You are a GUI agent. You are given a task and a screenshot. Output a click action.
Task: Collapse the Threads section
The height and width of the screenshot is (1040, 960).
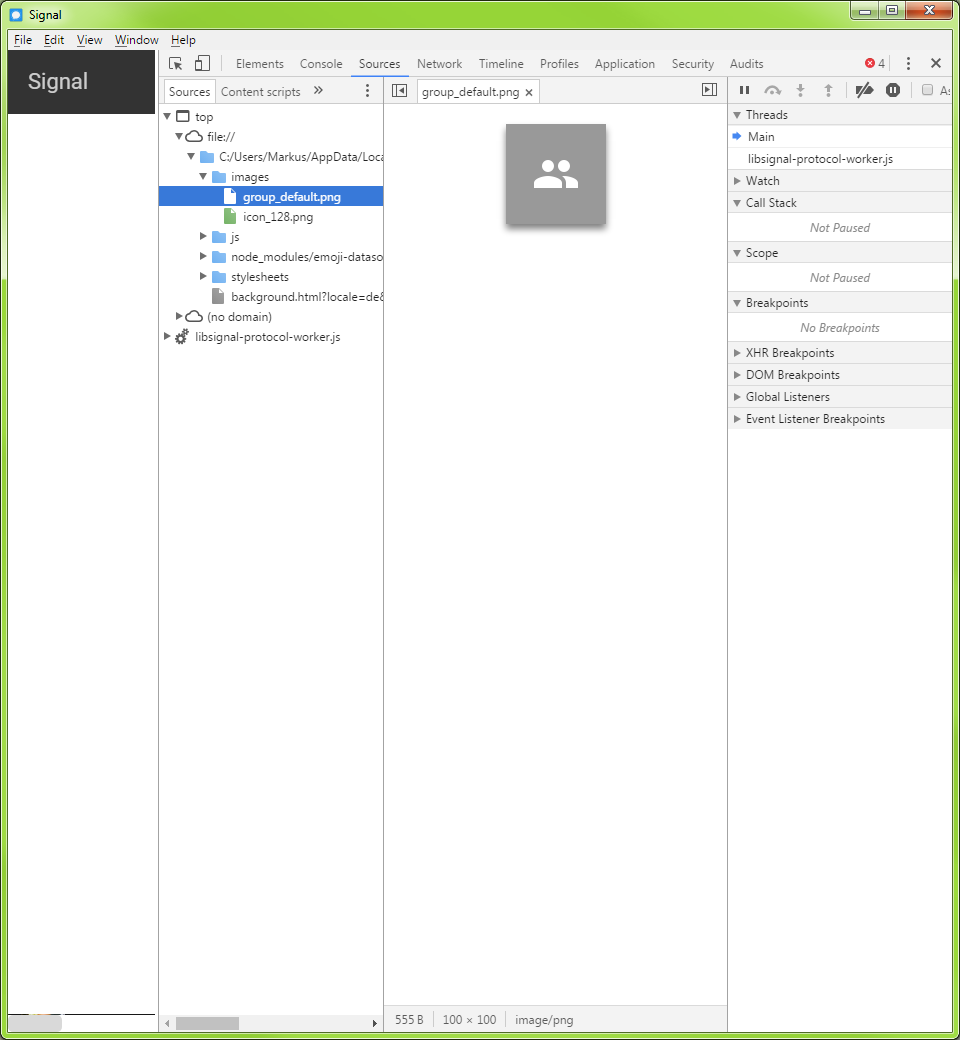click(839, 115)
